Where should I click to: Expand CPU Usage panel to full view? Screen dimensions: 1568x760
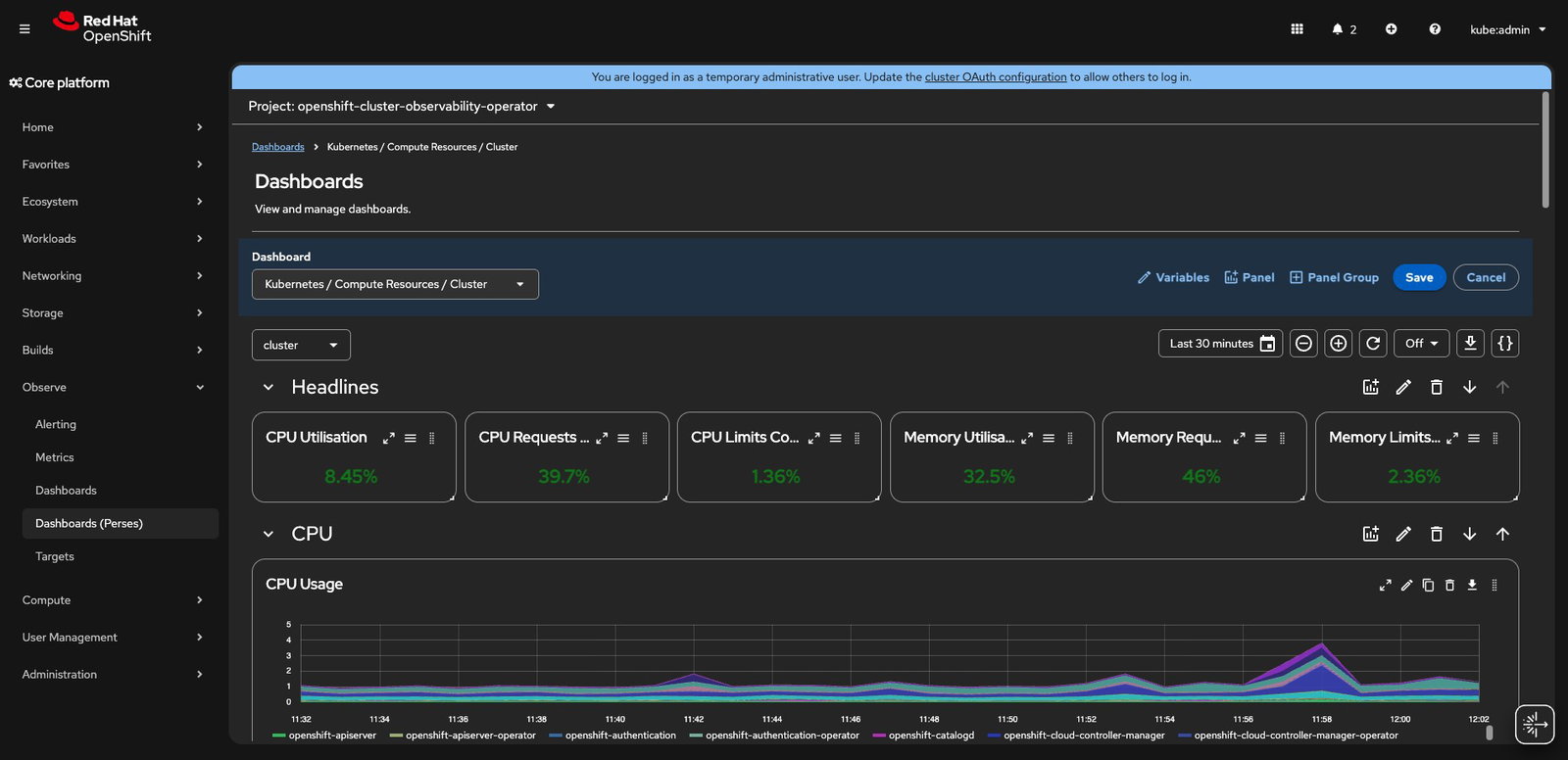[x=1385, y=585]
